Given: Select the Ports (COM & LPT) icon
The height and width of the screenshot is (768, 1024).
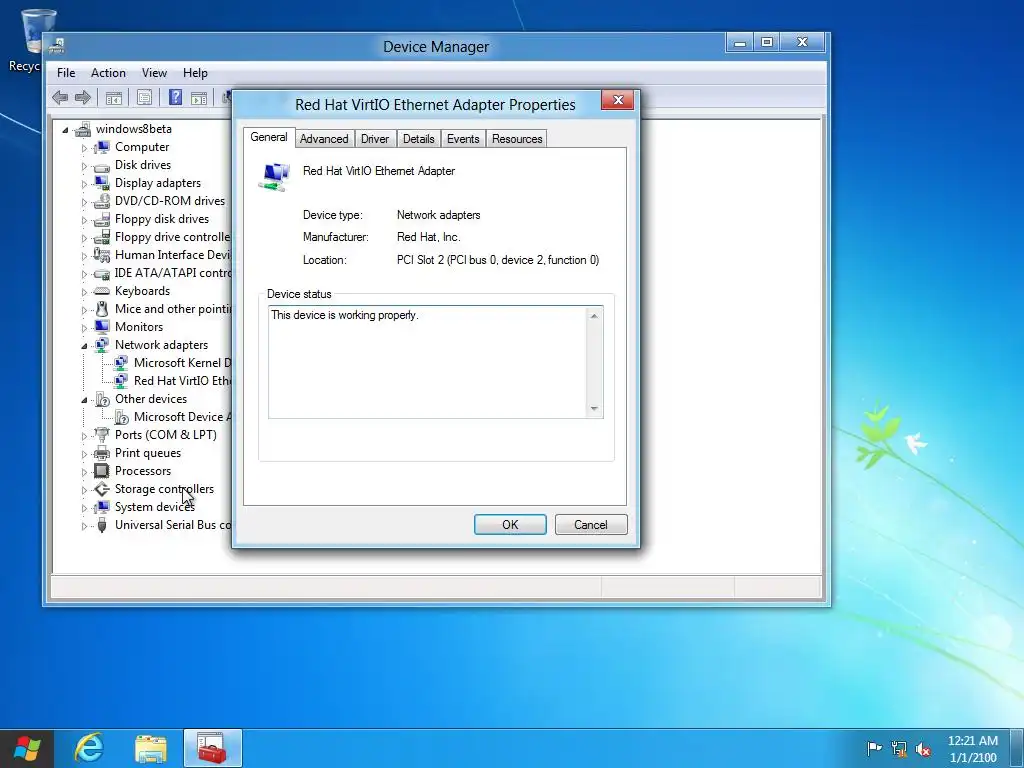Looking at the screenshot, I should pos(102,435).
